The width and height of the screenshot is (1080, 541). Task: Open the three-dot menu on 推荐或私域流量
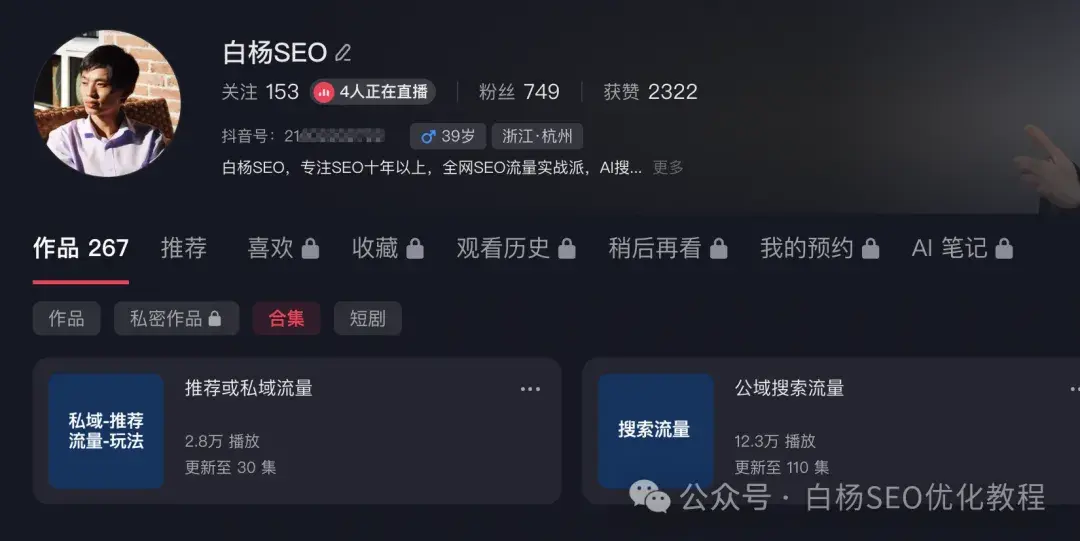tap(530, 389)
